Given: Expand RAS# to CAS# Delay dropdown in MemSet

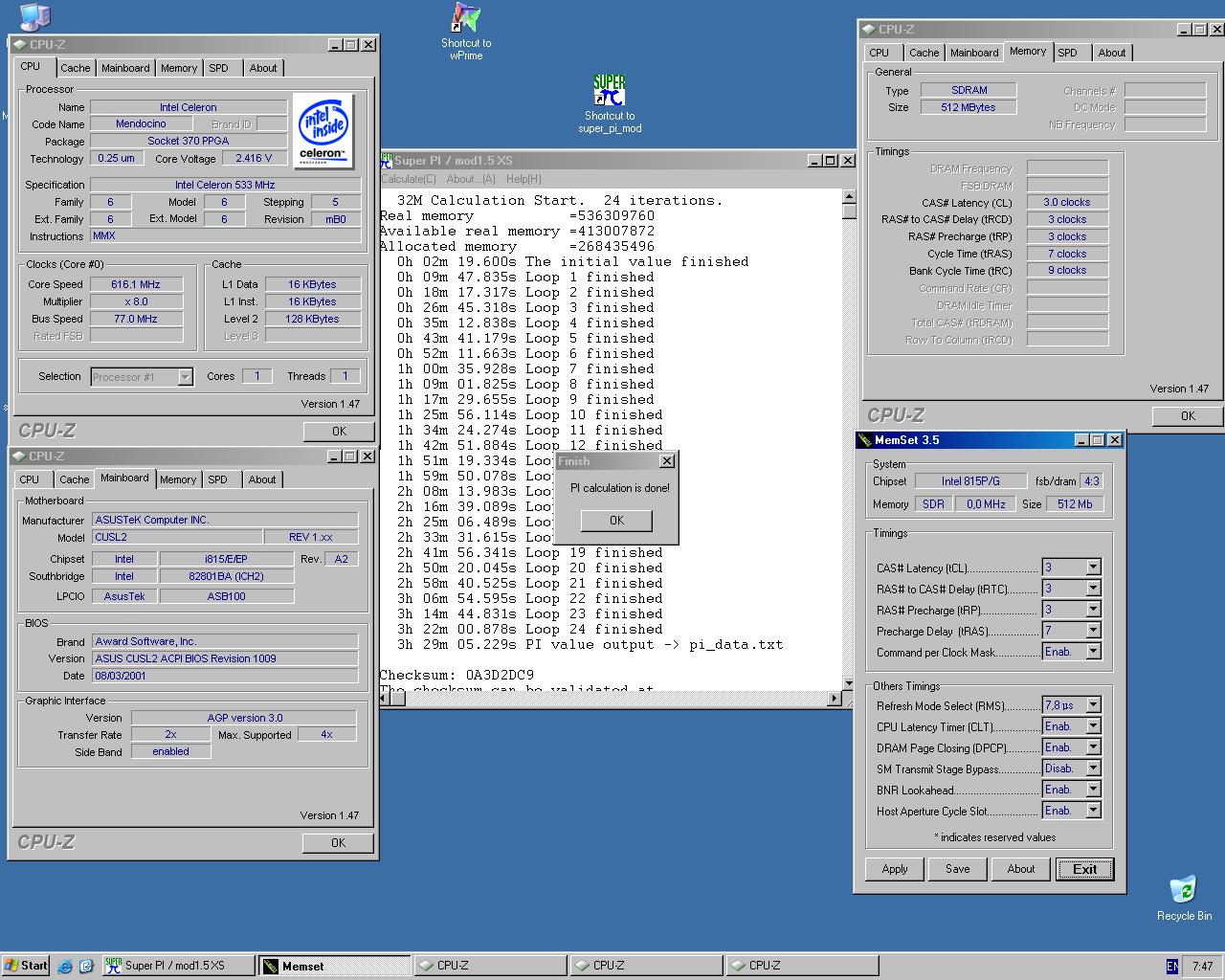Looking at the screenshot, I should (x=1093, y=589).
